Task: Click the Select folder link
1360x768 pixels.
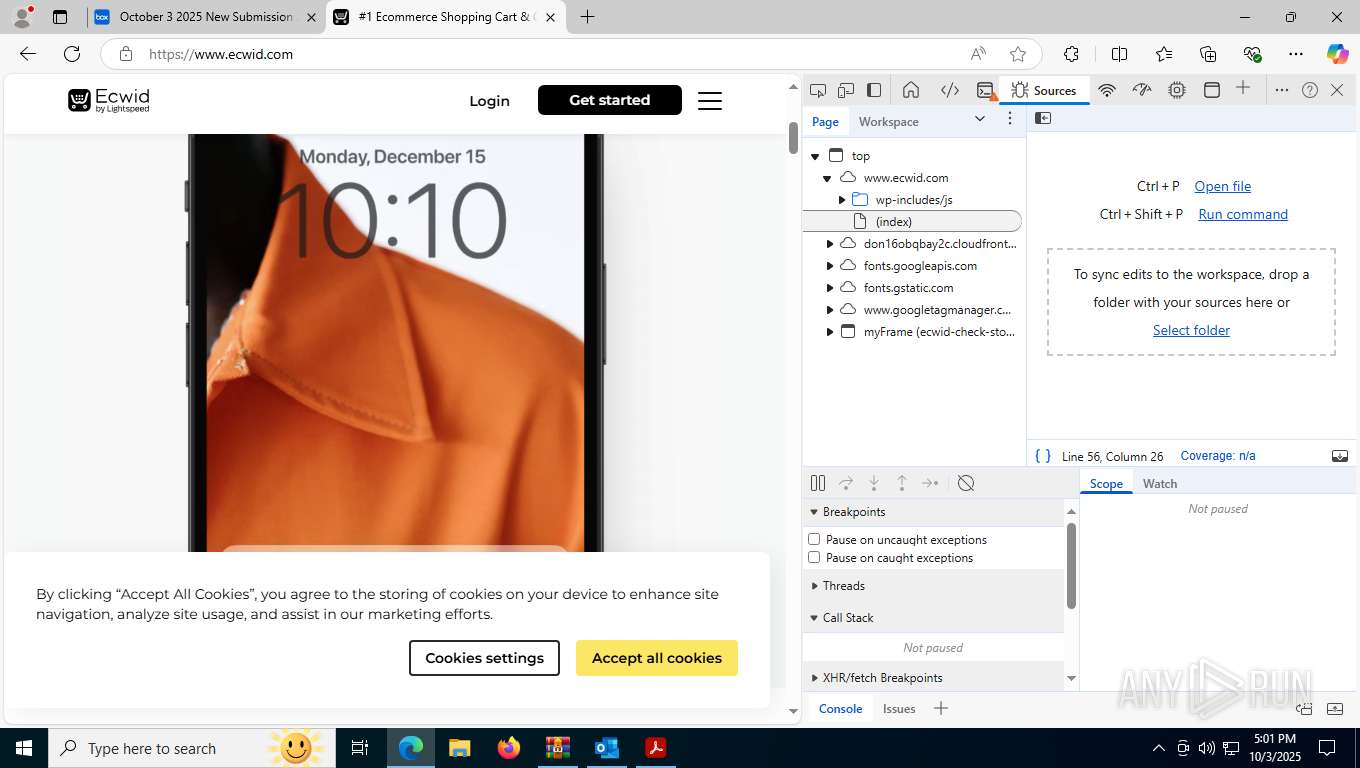Action: [1191, 330]
